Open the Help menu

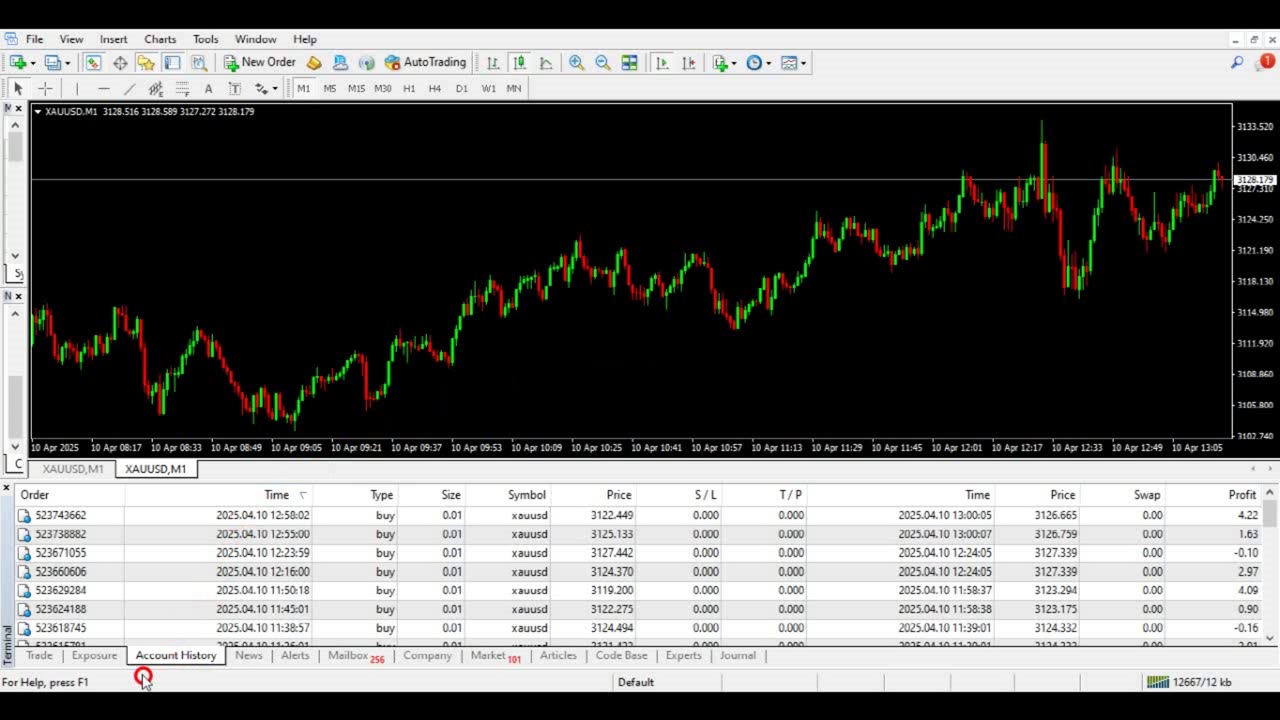point(305,39)
